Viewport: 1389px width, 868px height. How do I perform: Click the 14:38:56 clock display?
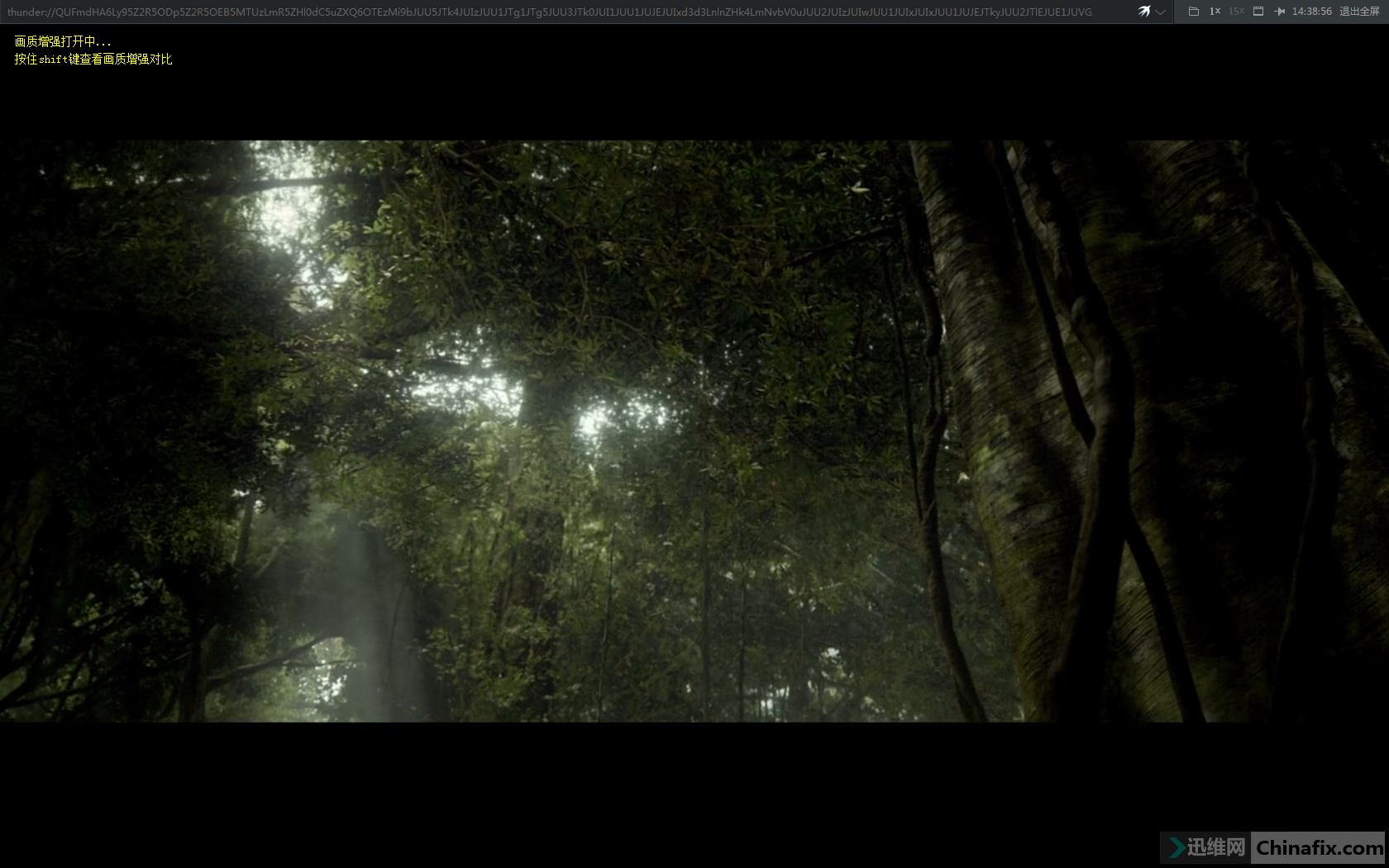(x=1312, y=12)
